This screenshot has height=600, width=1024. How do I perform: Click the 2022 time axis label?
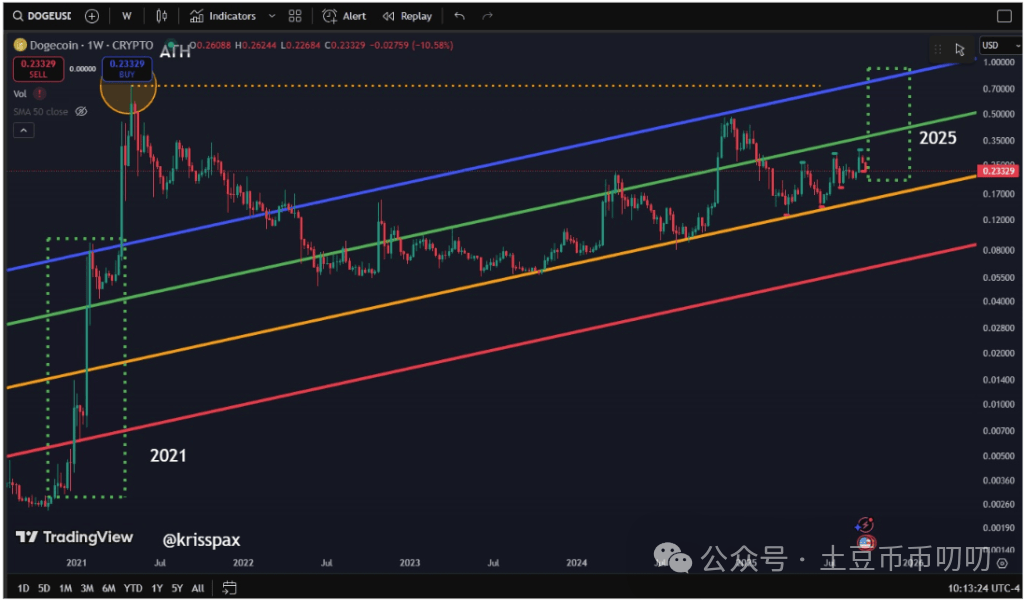pyautogui.click(x=243, y=563)
